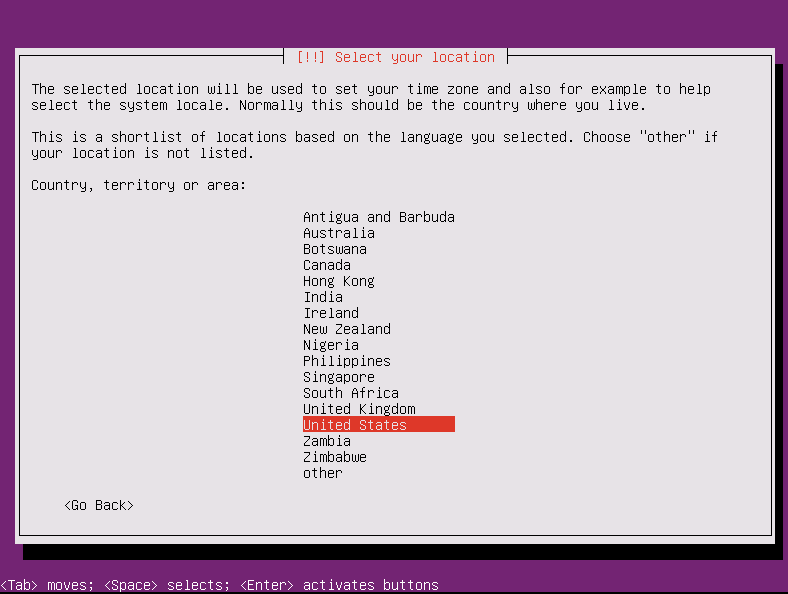Image resolution: width=788 pixels, height=594 pixels.
Task: Select Botswana in the country list
Action: (x=335, y=249)
